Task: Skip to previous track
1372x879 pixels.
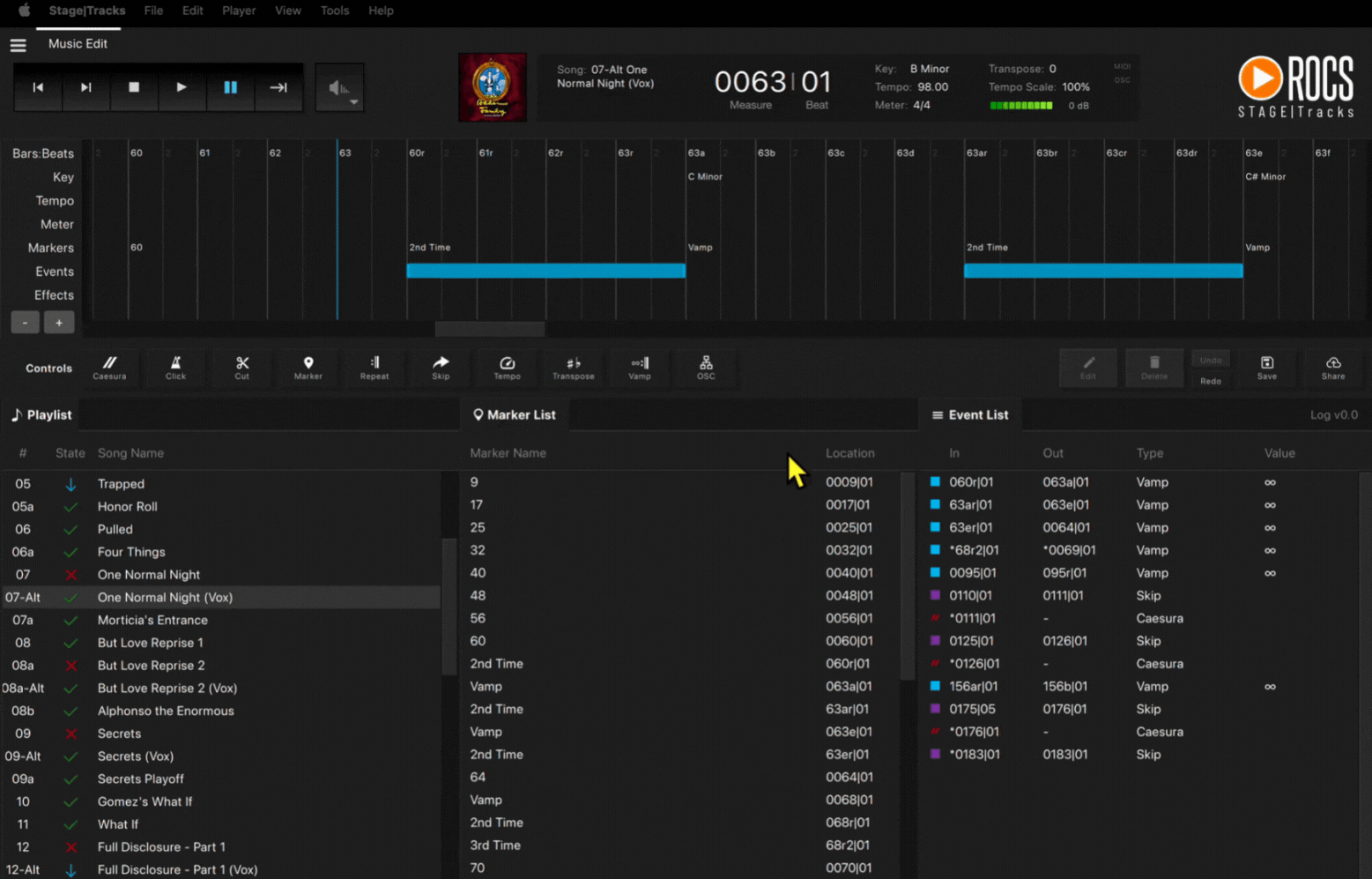Action: coord(38,87)
